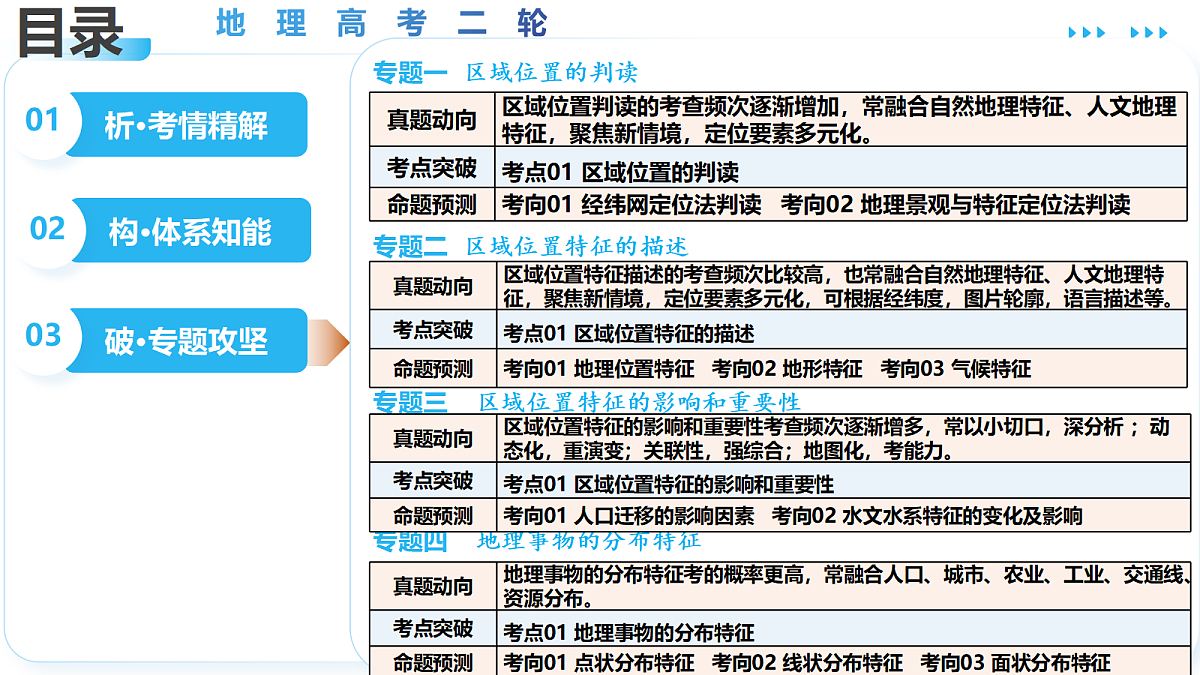This screenshot has height=675, width=1200.
Task: Open the 构•体系知能 section button
Action: [x=189, y=231]
